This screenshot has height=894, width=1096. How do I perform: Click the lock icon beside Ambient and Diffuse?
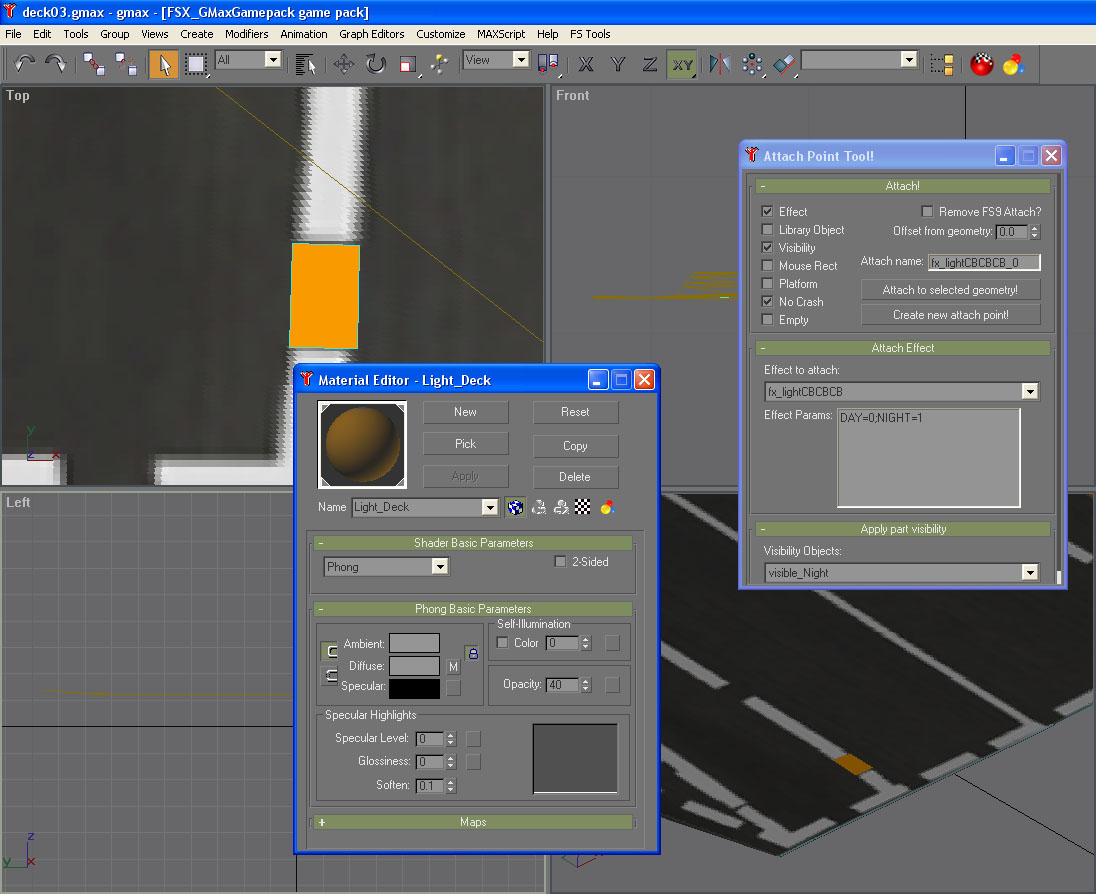473,653
